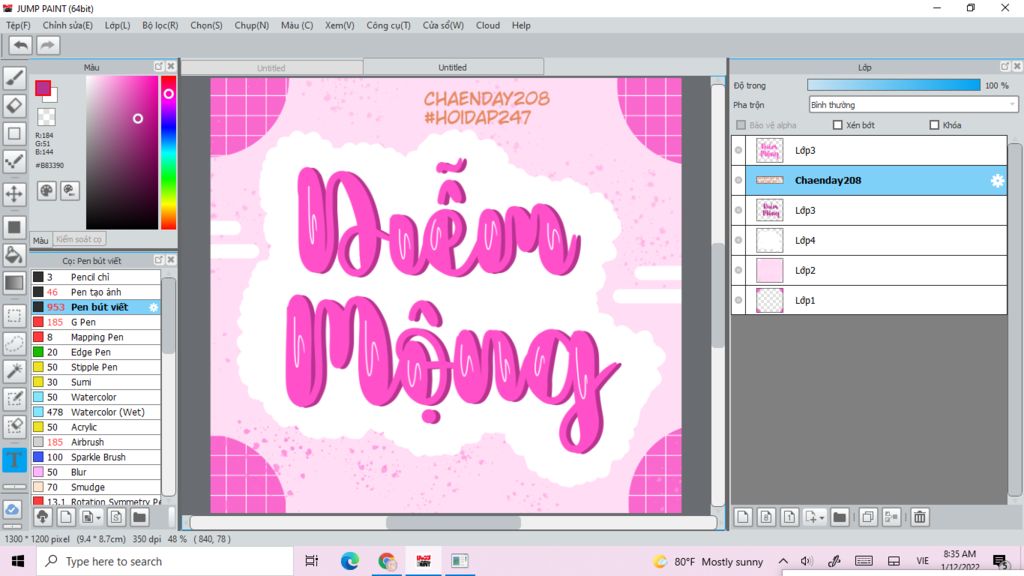Toggle the Xén bớt checkbox
The height and width of the screenshot is (576, 1024).
click(838, 125)
